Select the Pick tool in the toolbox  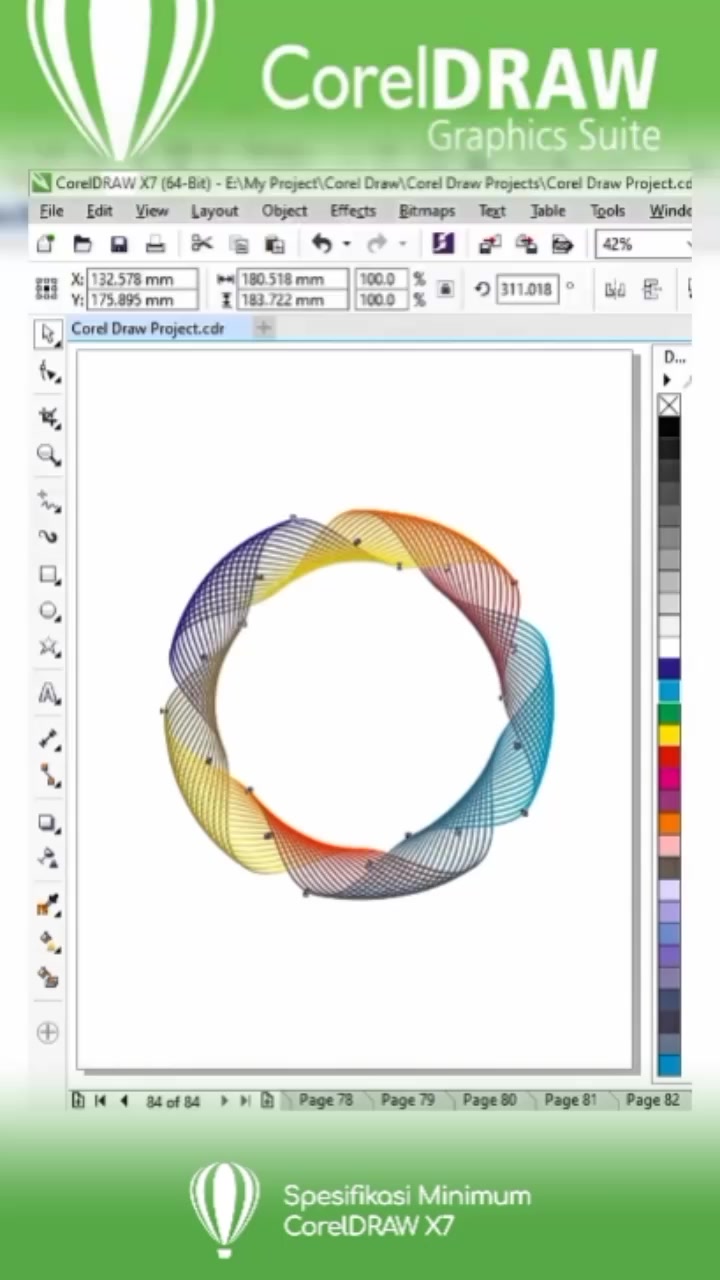(47, 335)
